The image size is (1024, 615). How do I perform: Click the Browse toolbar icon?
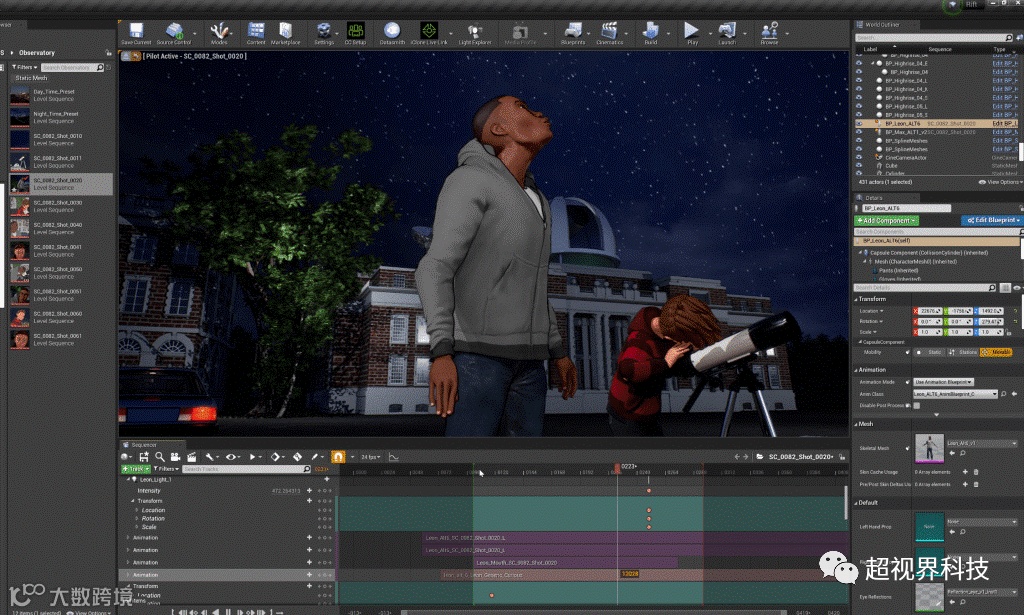(769, 31)
